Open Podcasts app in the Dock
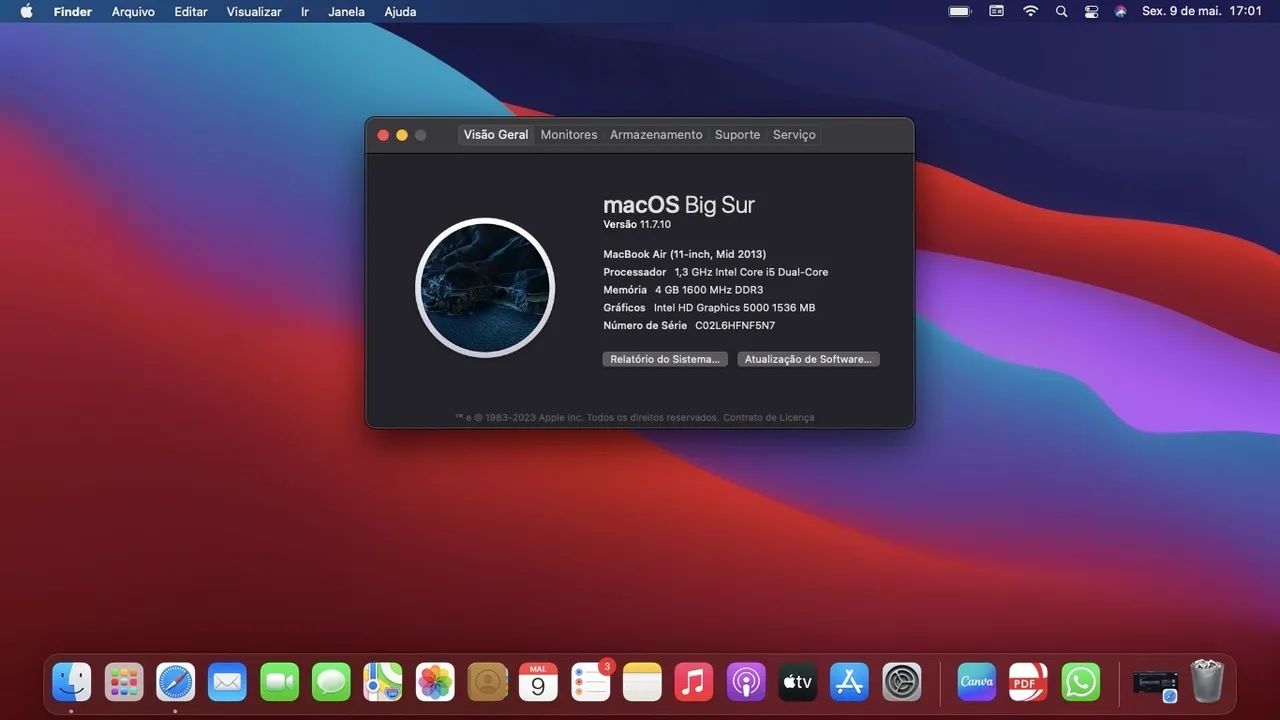 click(746, 682)
